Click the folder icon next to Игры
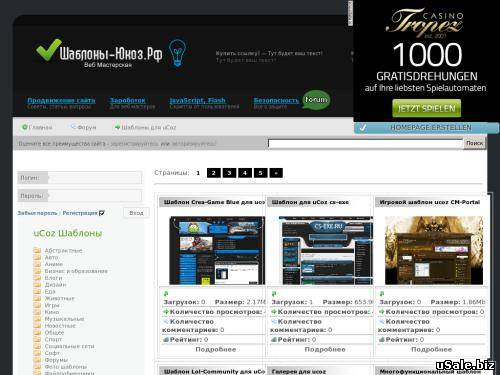500x375 pixels. [x=37, y=305]
